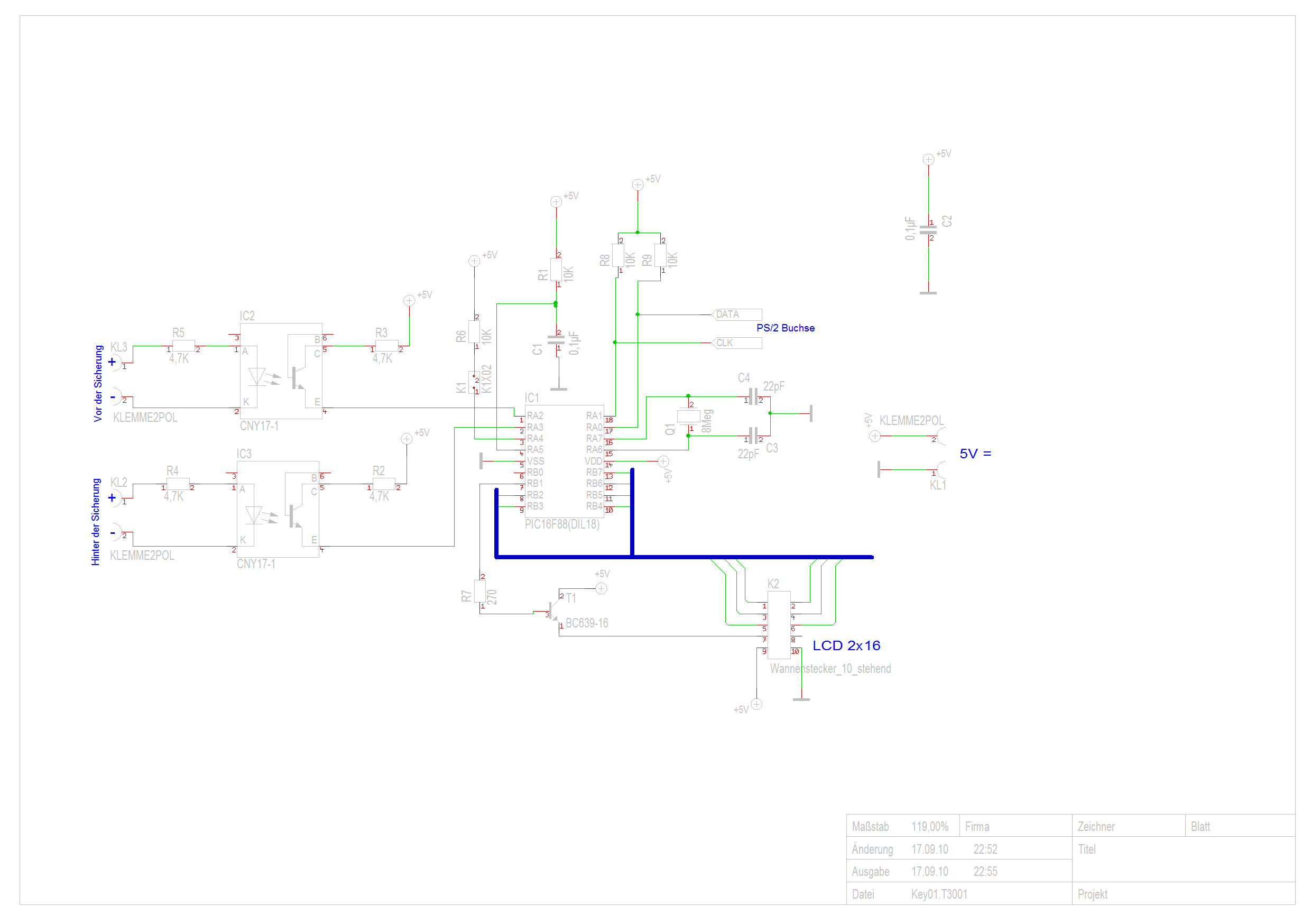Select the +5V symbol above C2

pyautogui.click(x=928, y=159)
